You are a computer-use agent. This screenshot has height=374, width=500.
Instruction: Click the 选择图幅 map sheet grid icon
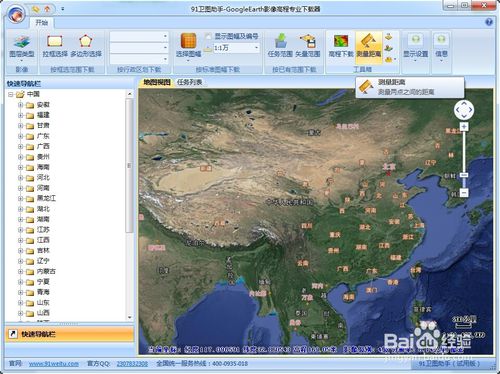pyautogui.click(x=188, y=41)
